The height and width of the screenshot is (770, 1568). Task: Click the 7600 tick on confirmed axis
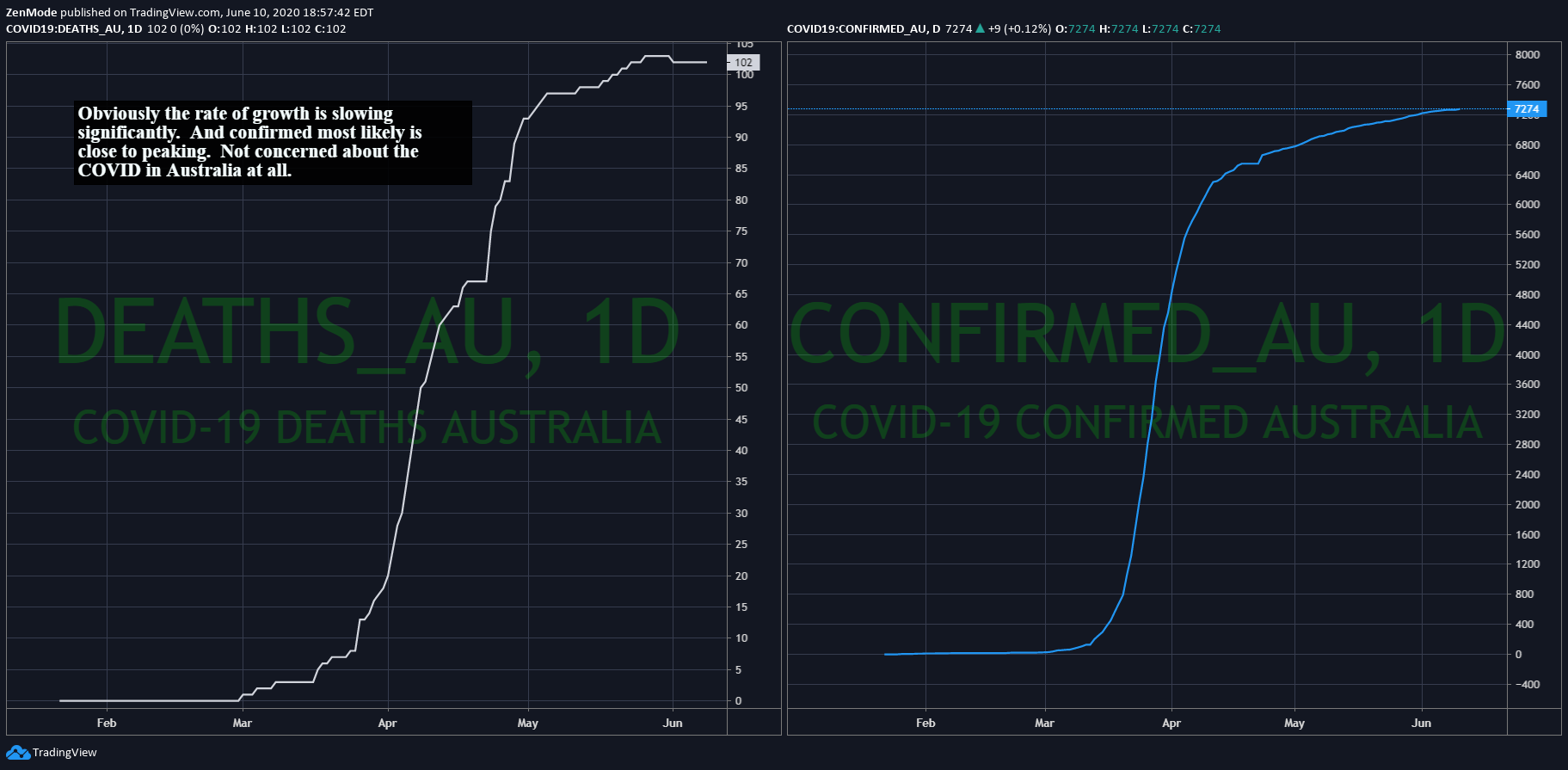coord(1528,84)
